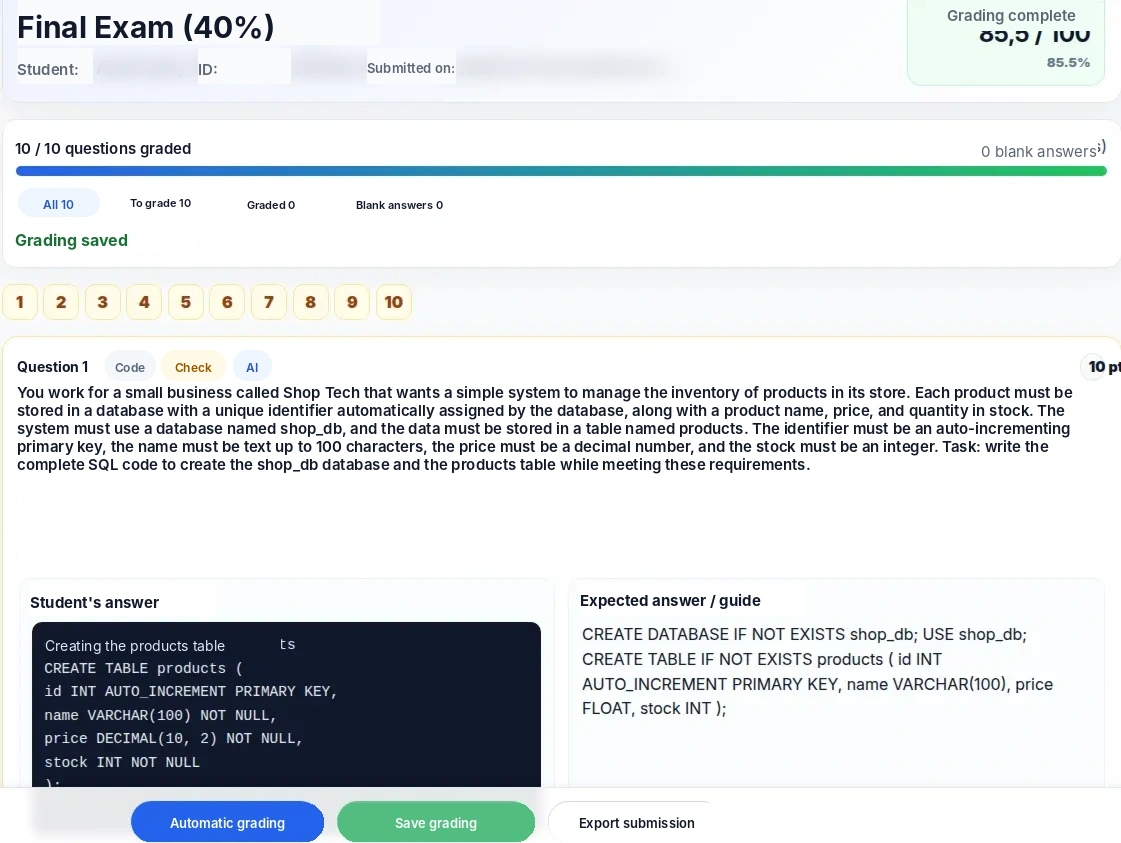Click the Code tag on Question 1
The image size is (1121, 843).
coord(130,367)
